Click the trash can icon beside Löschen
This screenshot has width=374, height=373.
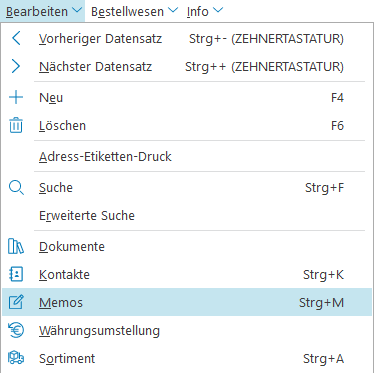click(x=16, y=125)
